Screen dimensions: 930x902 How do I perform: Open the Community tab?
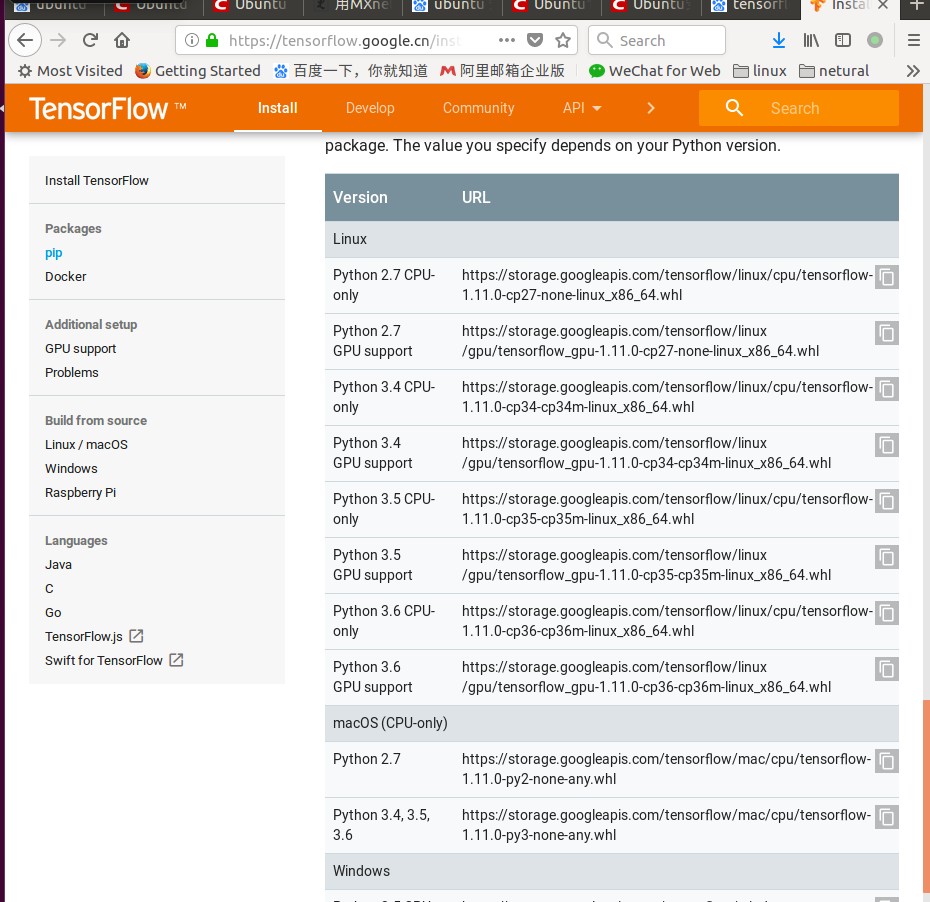[x=479, y=108]
